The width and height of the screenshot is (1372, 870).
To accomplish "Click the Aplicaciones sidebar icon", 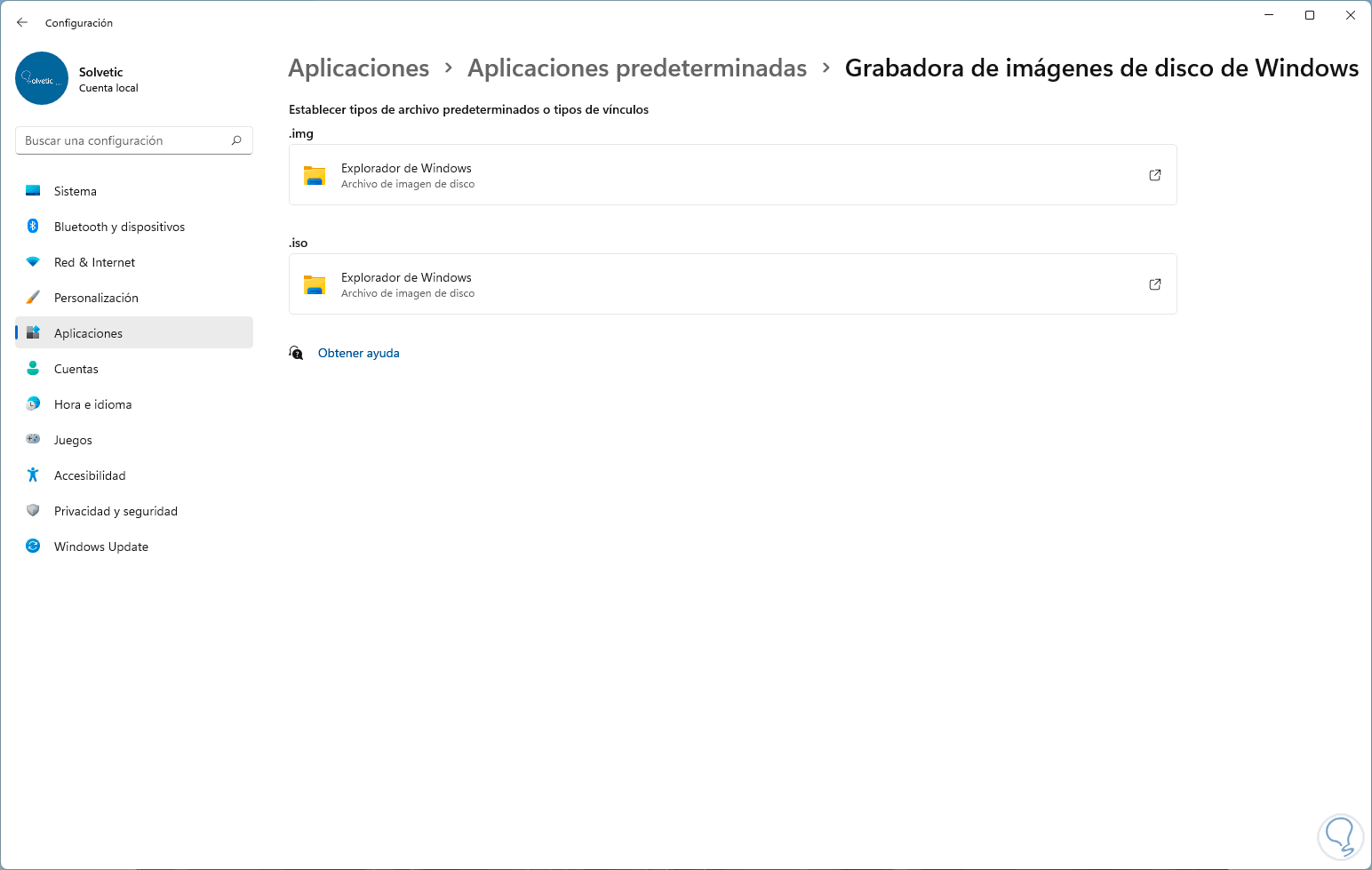I will pyautogui.click(x=33, y=333).
